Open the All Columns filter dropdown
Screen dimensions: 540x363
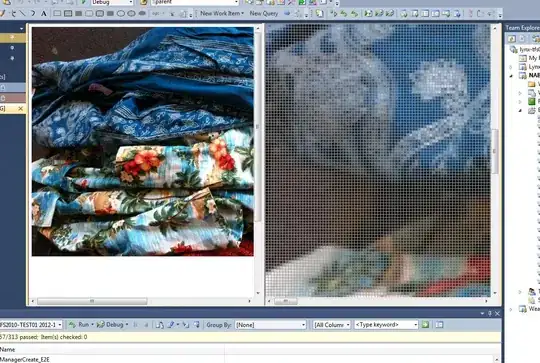(x=332, y=325)
